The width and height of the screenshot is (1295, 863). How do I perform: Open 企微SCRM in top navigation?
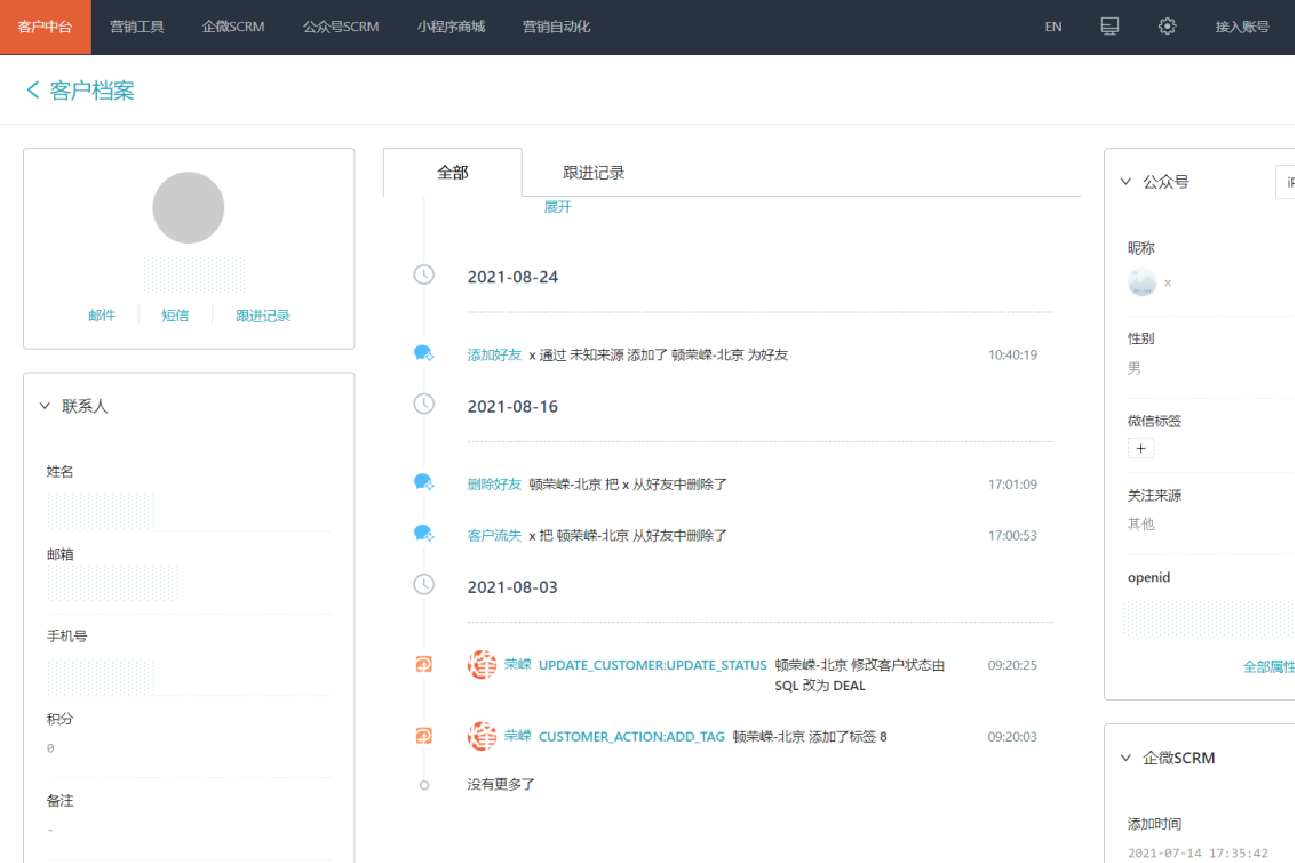(x=233, y=27)
